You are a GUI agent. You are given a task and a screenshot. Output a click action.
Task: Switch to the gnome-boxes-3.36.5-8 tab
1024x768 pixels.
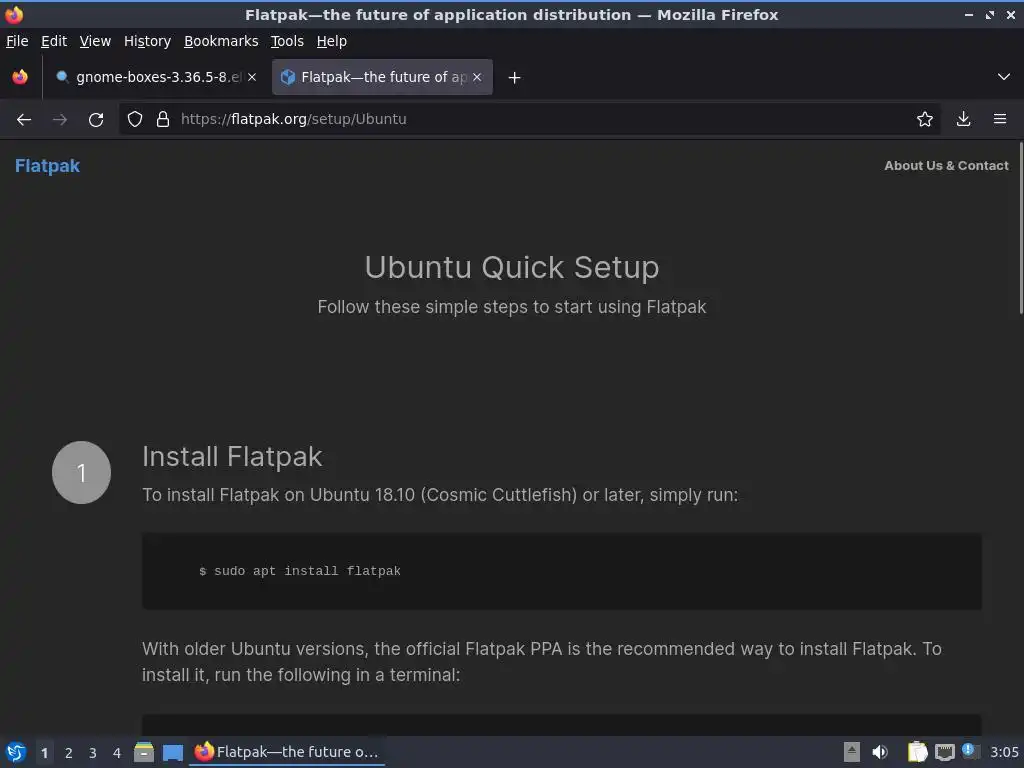(156, 77)
